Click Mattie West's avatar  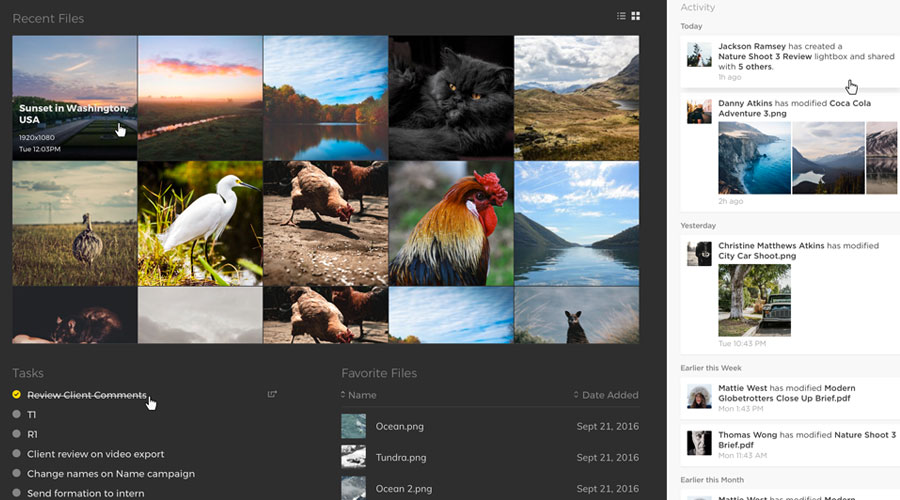699,396
